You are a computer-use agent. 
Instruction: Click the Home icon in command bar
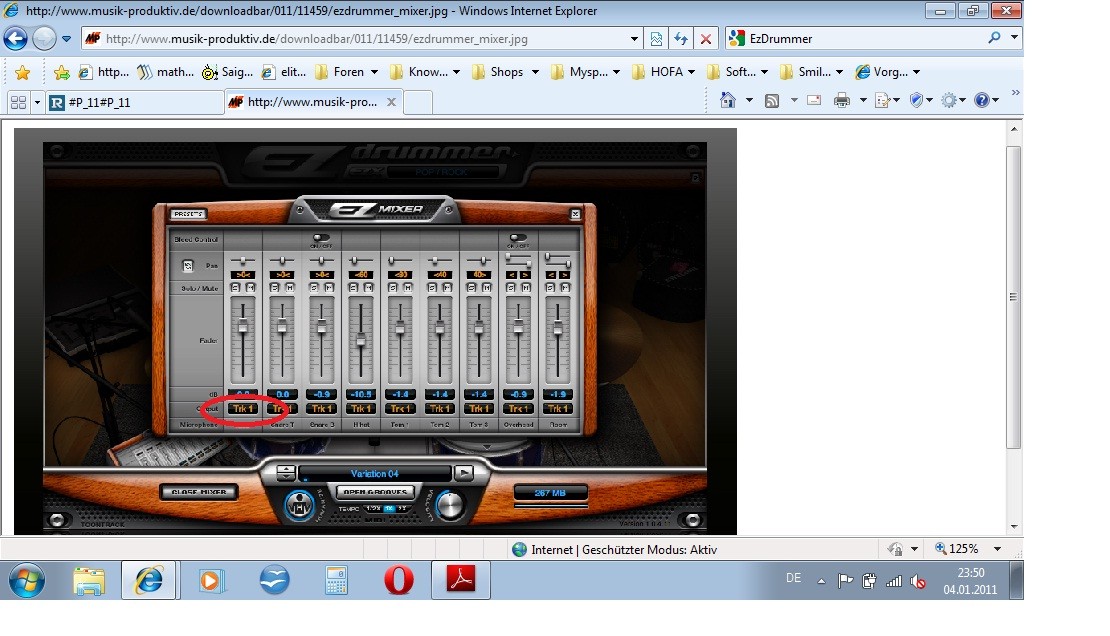coord(728,100)
